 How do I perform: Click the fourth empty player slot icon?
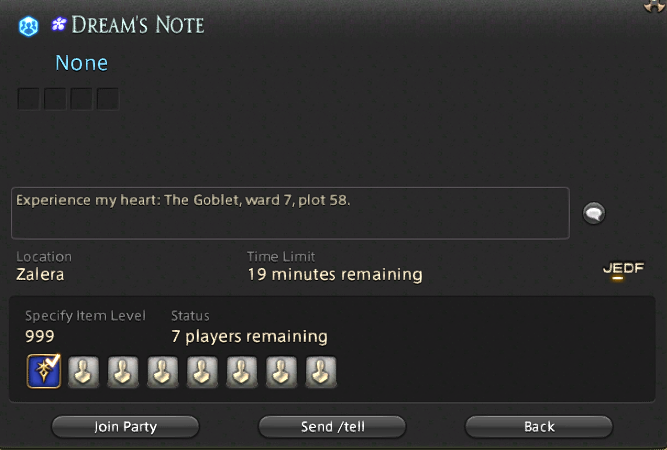[x=202, y=372]
